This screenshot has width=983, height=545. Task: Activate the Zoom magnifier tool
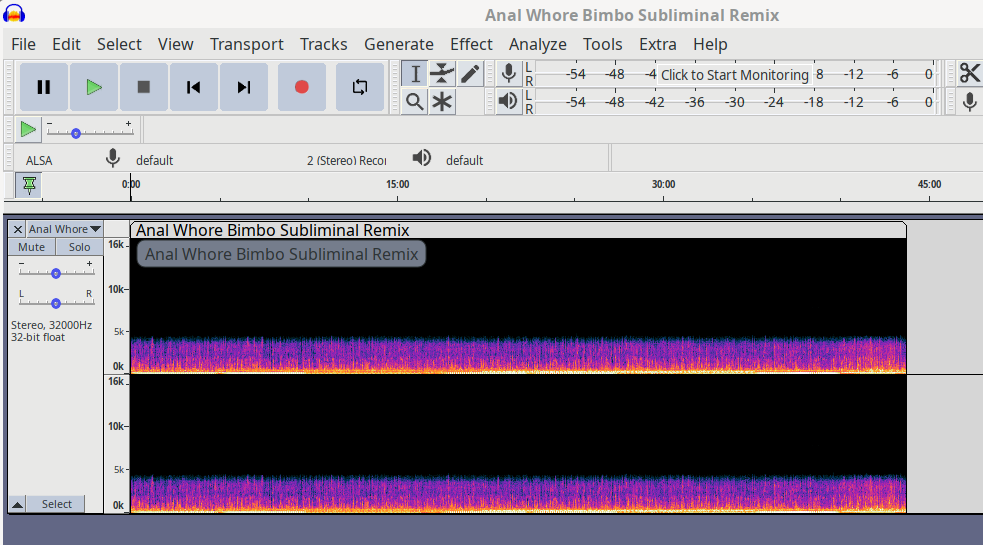415,101
